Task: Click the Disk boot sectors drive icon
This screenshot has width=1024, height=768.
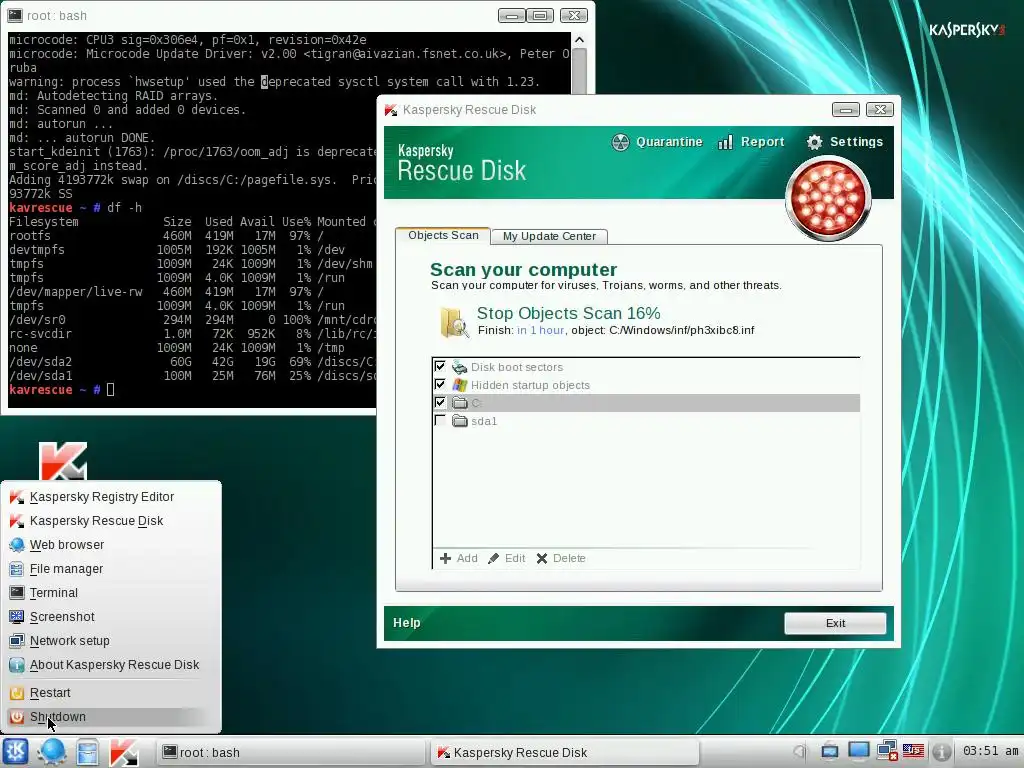Action: click(x=460, y=367)
